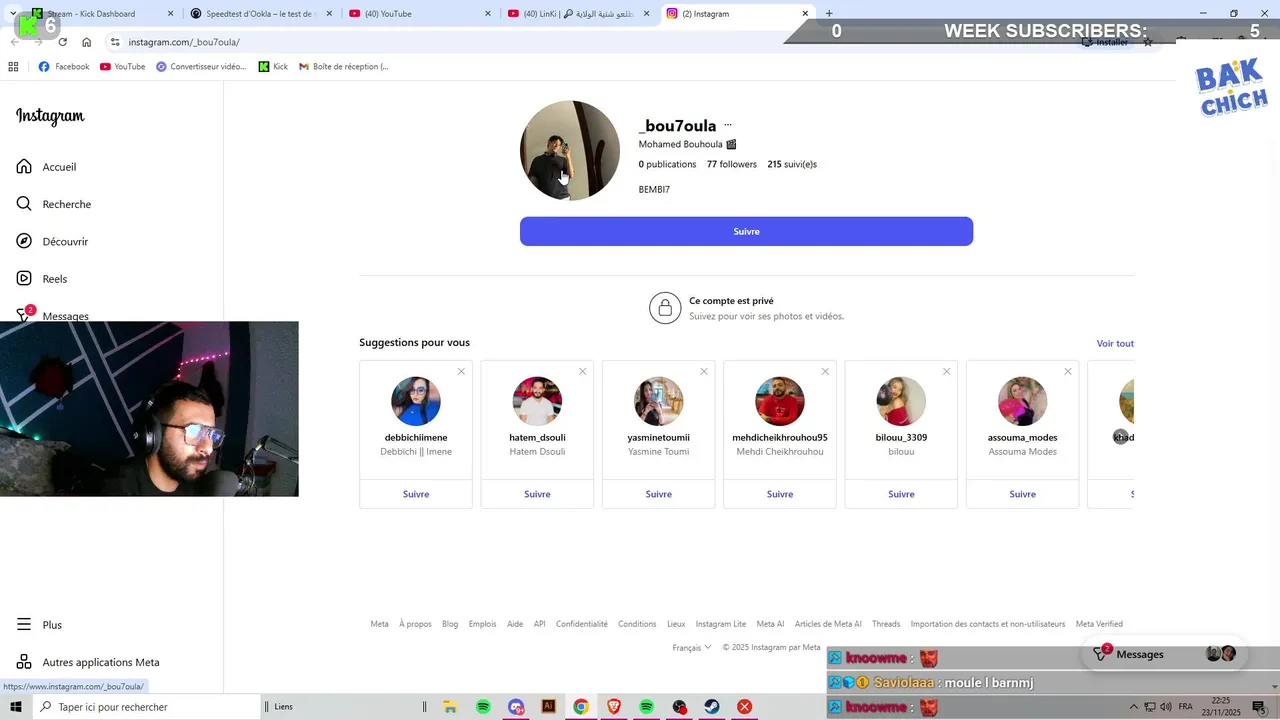Open Adobe Illustrator from taskbar
The image size is (1280, 720).
pyautogui.click(x=548, y=706)
